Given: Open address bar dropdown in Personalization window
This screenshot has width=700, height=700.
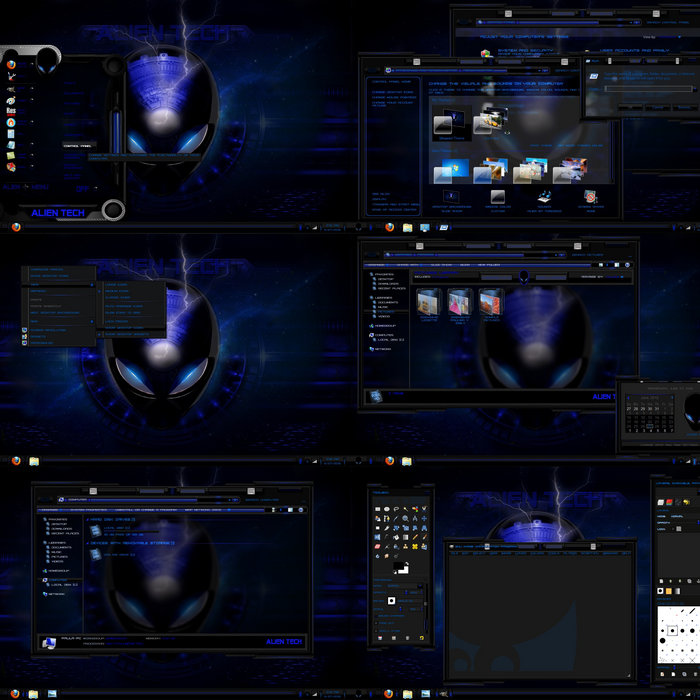Looking at the screenshot, I should tap(539, 71).
